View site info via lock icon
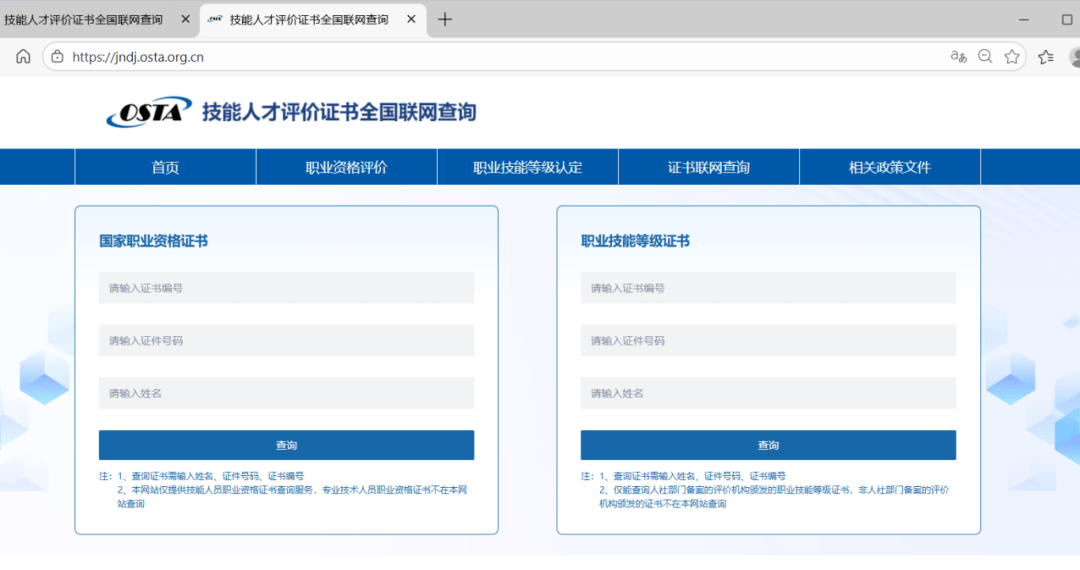The width and height of the screenshot is (1080, 570). pos(57,57)
